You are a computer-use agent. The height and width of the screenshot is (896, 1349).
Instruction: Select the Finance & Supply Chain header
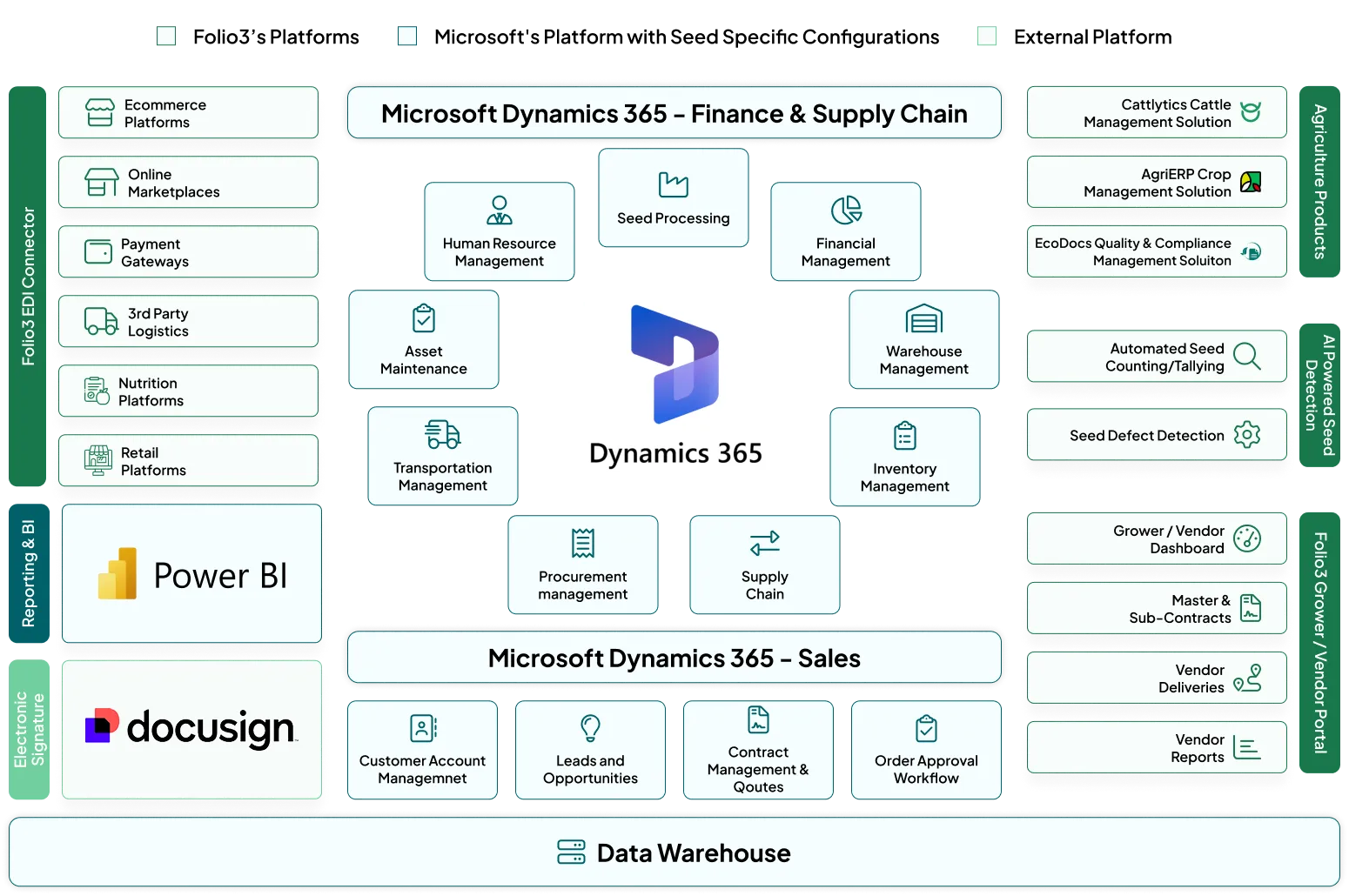(x=674, y=114)
